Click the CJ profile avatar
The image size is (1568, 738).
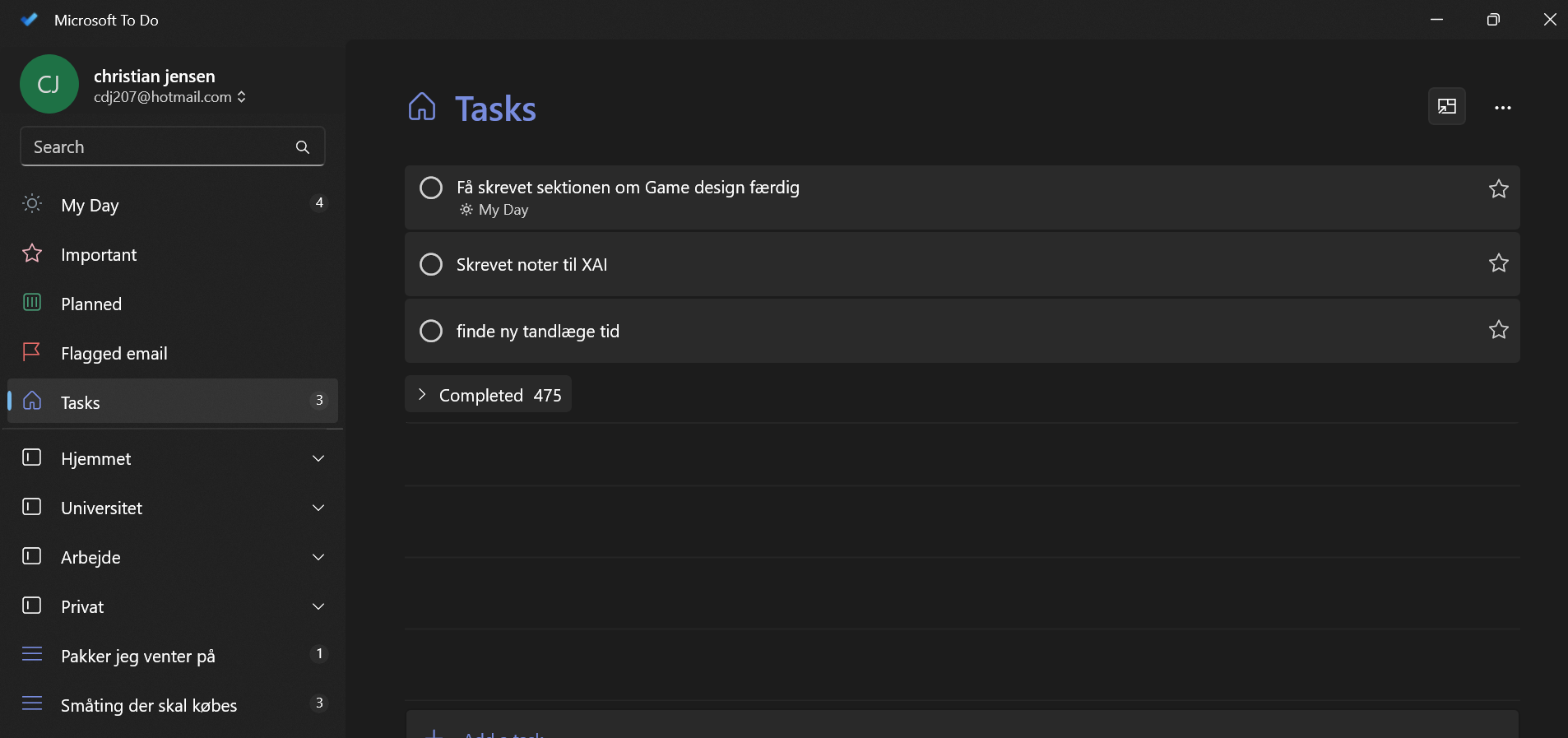click(49, 84)
